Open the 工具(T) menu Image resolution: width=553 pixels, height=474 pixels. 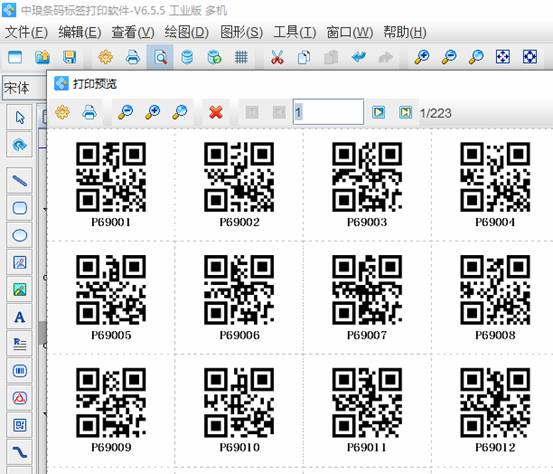[295, 32]
